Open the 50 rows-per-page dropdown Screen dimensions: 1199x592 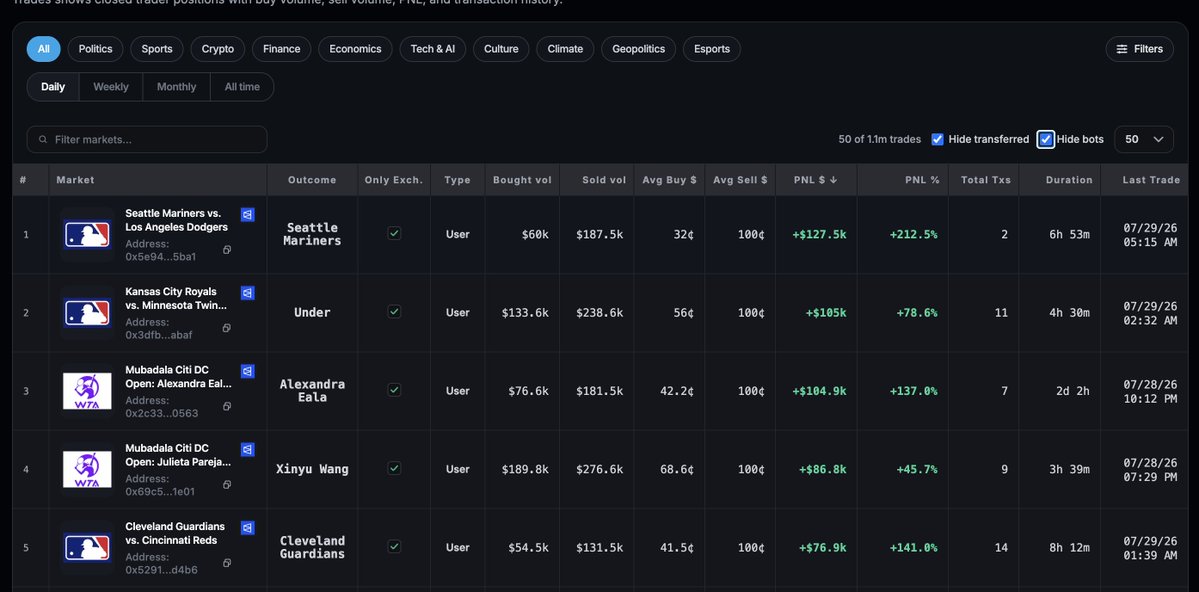1144,139
